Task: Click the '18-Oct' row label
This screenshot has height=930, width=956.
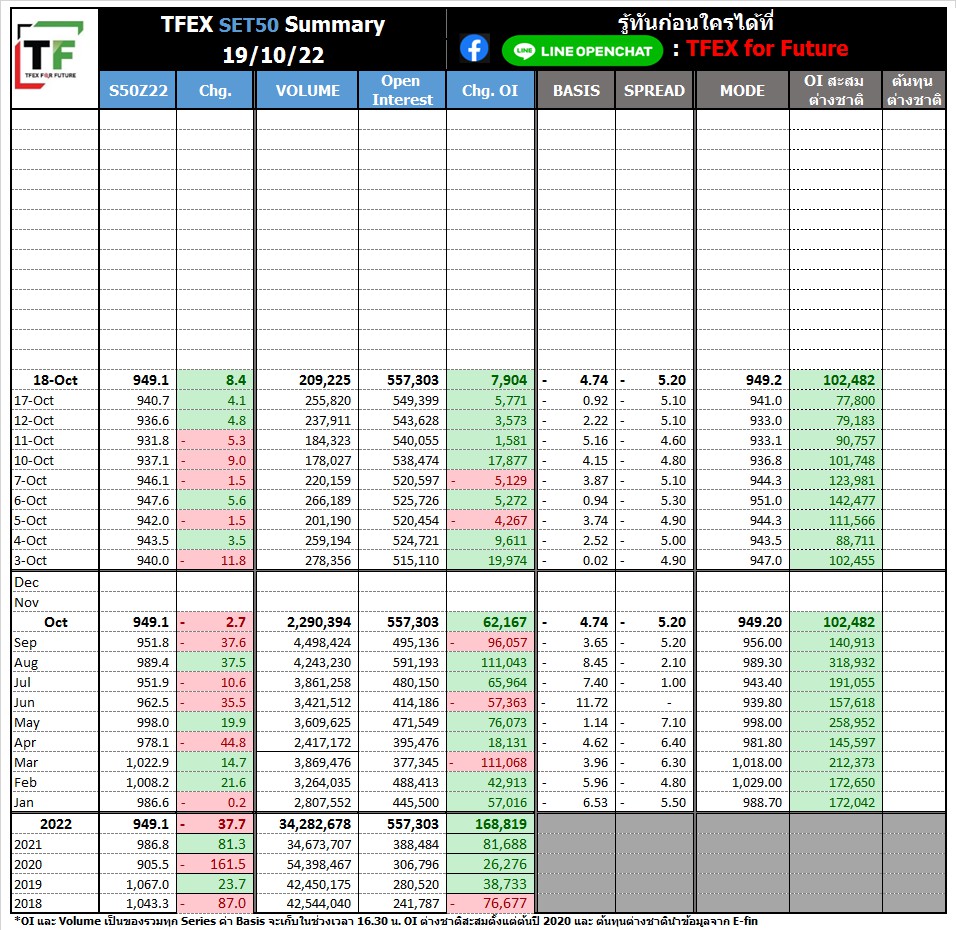Action: tap(55, 381)
